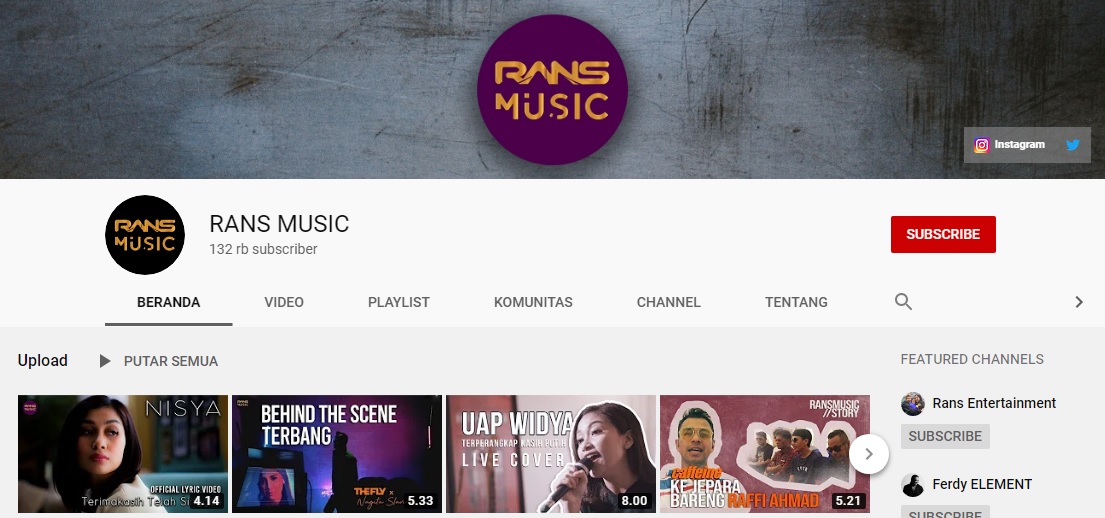Play all uploads with PUTAR SEMUA
This screenshot has width=1105, height=518.
coord(159,361)
